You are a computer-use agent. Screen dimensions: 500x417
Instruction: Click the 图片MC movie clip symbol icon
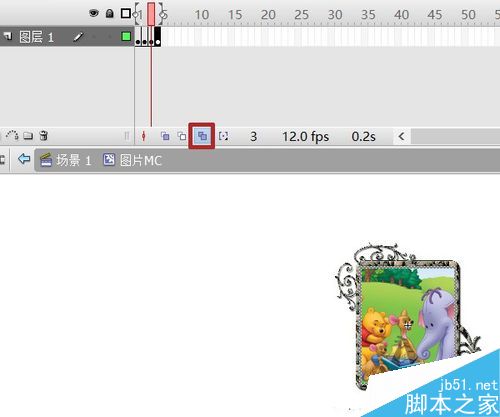pyautogui.click(x=109, y=160)
